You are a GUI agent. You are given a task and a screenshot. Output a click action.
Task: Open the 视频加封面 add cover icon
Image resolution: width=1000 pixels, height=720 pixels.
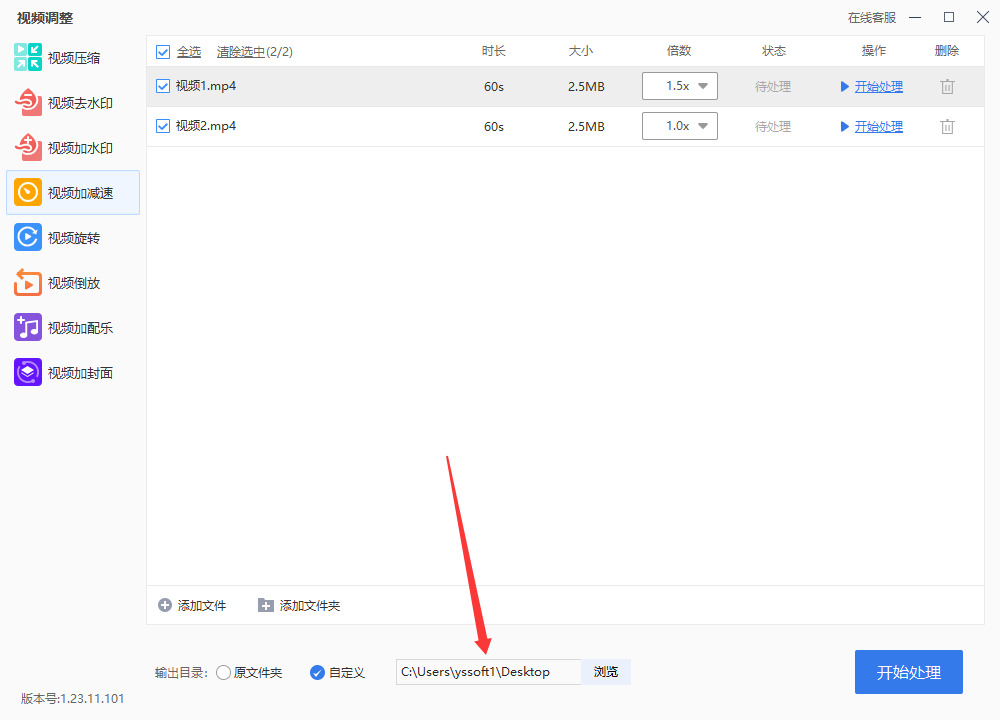pos(28,372)
